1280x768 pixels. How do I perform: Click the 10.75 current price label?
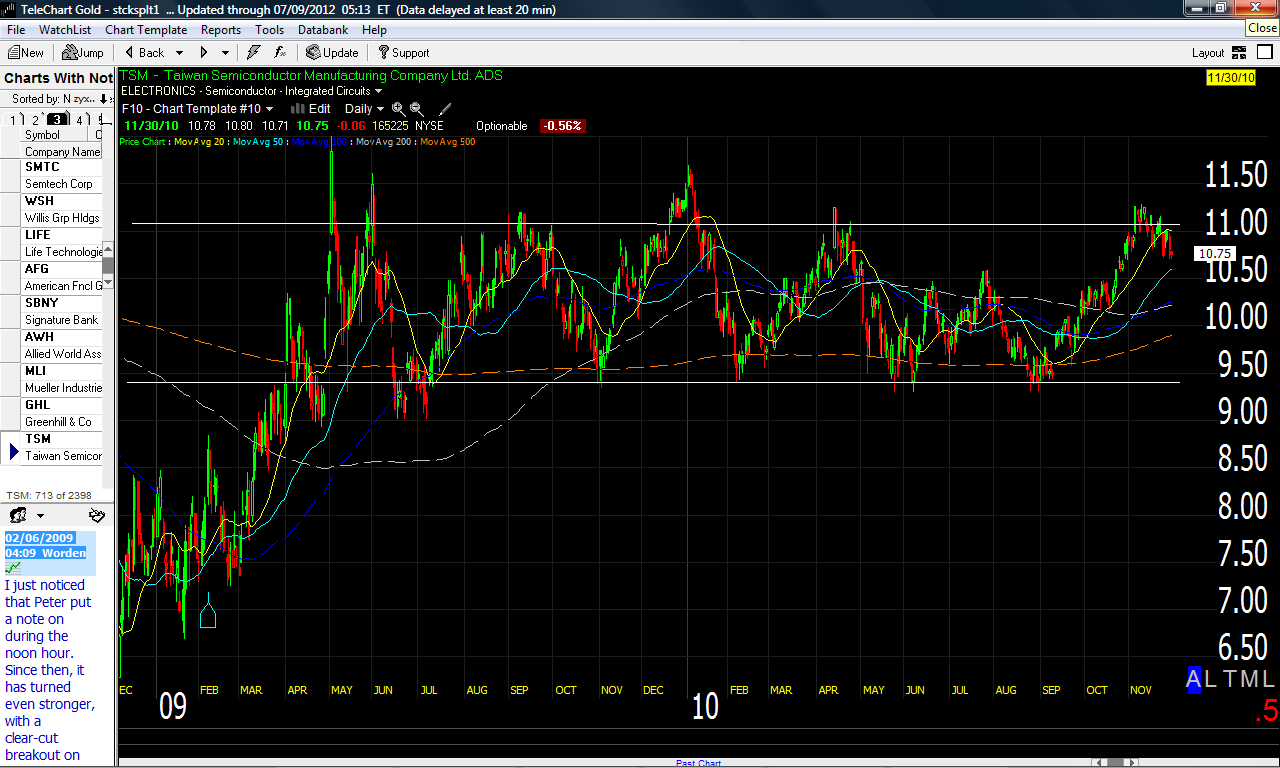[x=1215, y=254]
